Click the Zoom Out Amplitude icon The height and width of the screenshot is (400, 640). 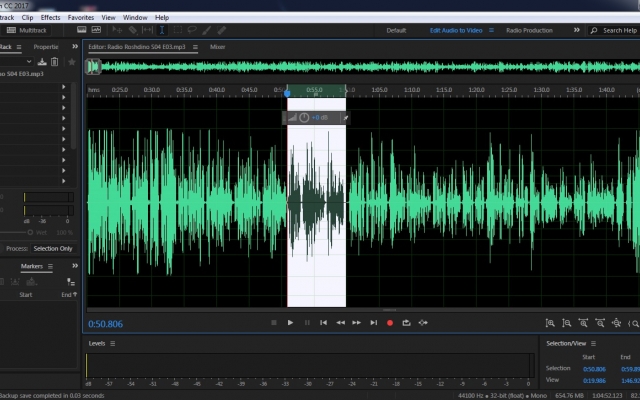567,323
